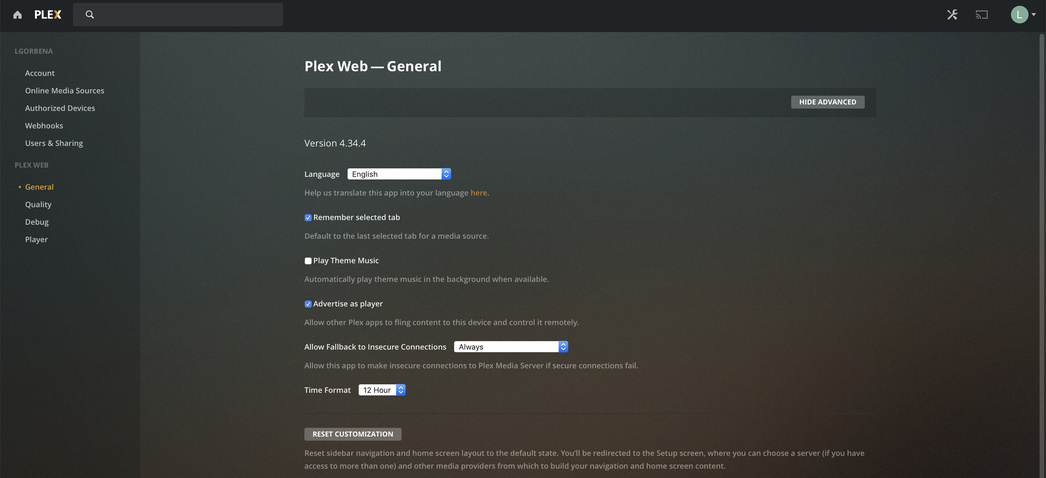Viewport: 1046px width, 478px height.
Task: Open the user account avatar menu
Action: tap(1022, 15)
